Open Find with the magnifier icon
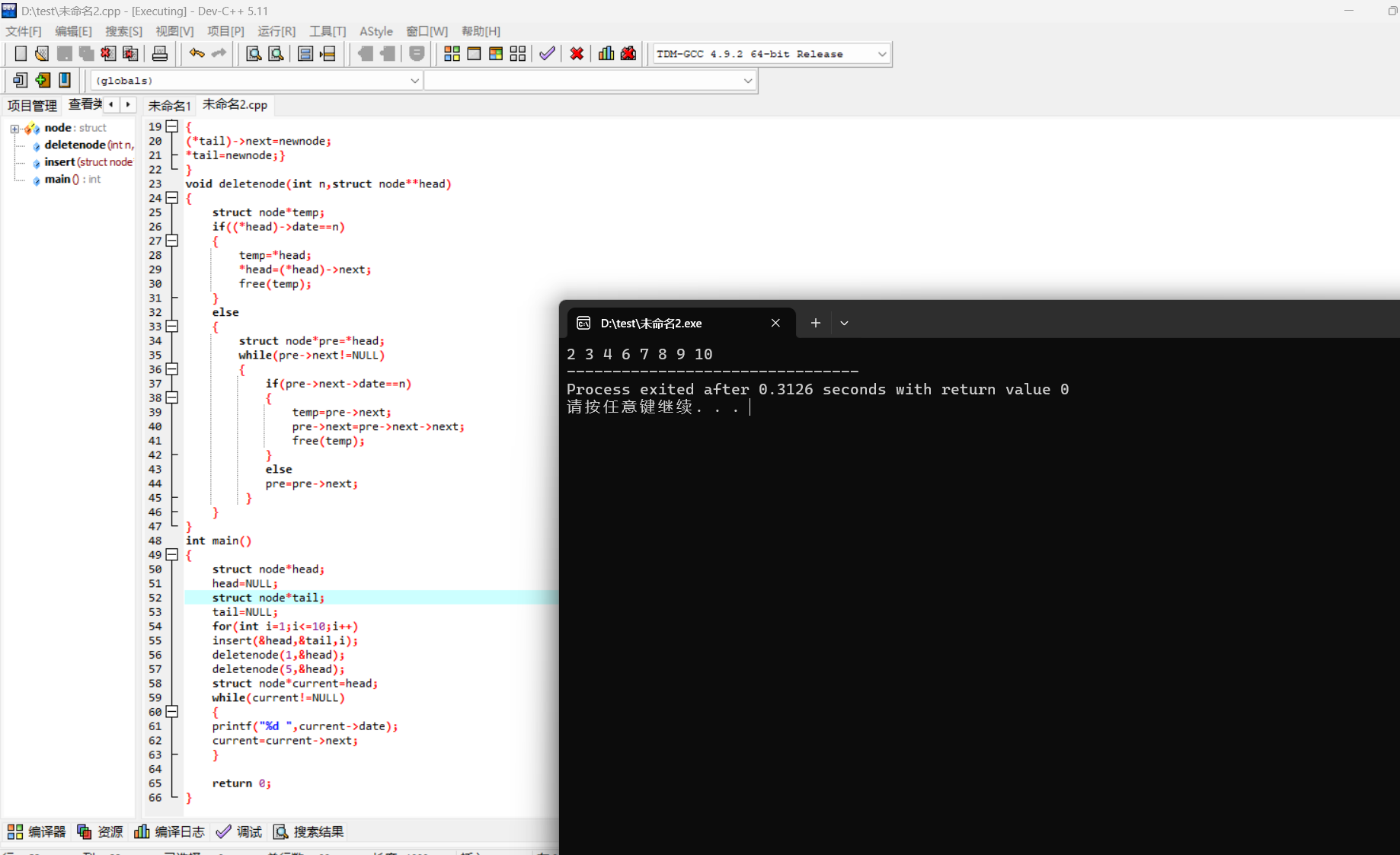The image size is (1400, 855). (x=254, y=53)
